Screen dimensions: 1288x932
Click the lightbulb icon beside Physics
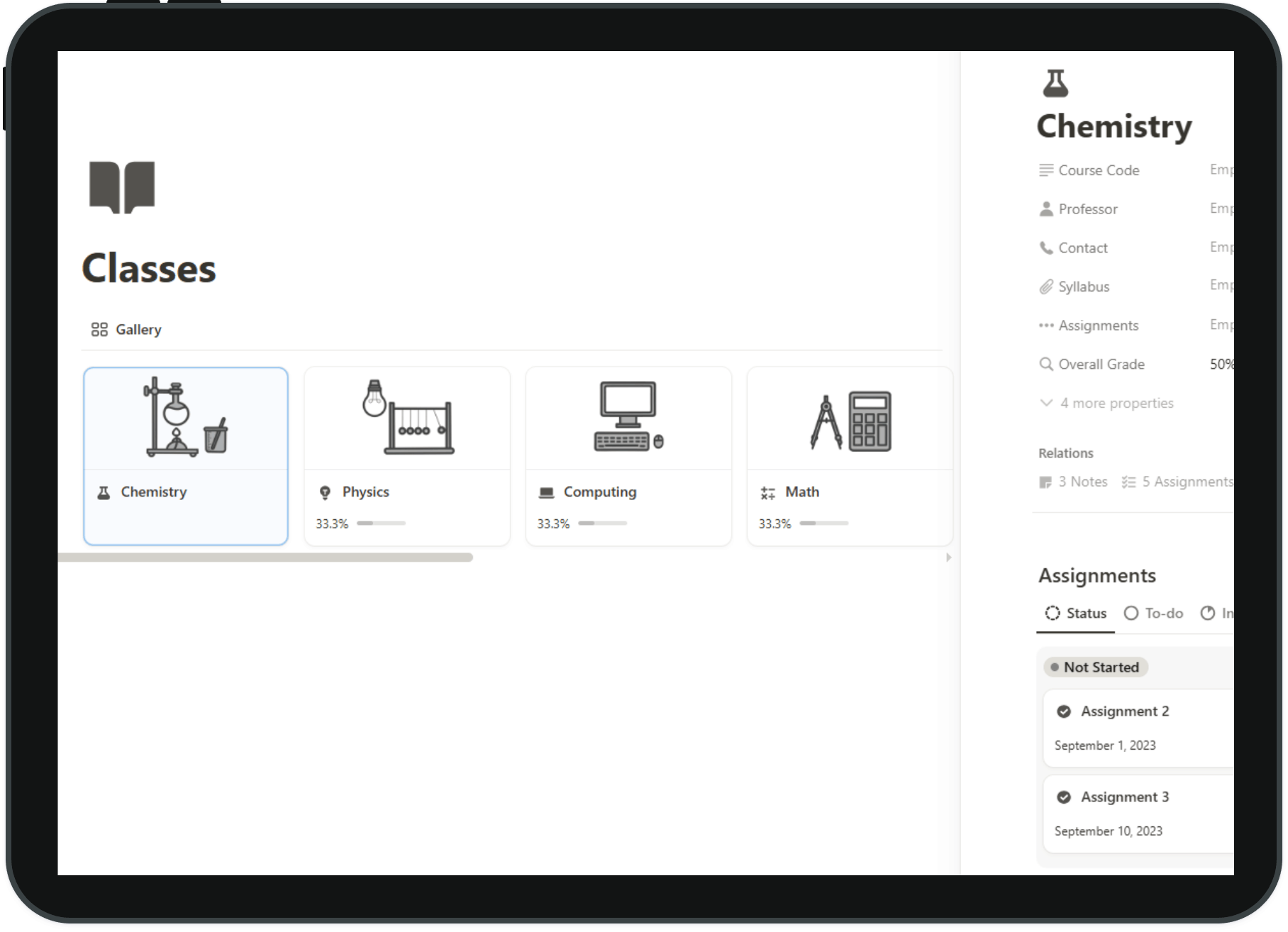click(x=325, y=493)
